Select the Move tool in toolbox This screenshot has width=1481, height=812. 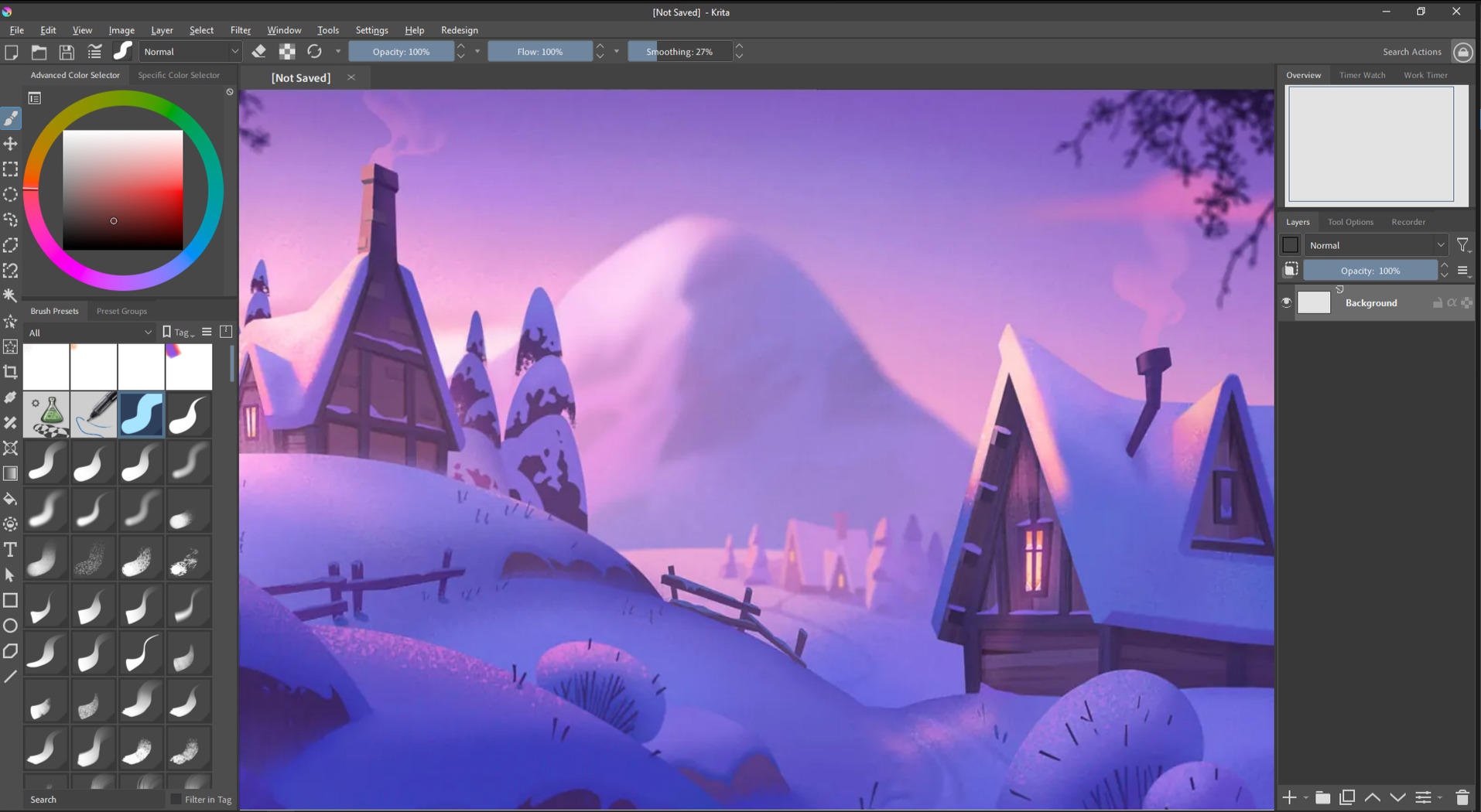[x=11, y=144]
